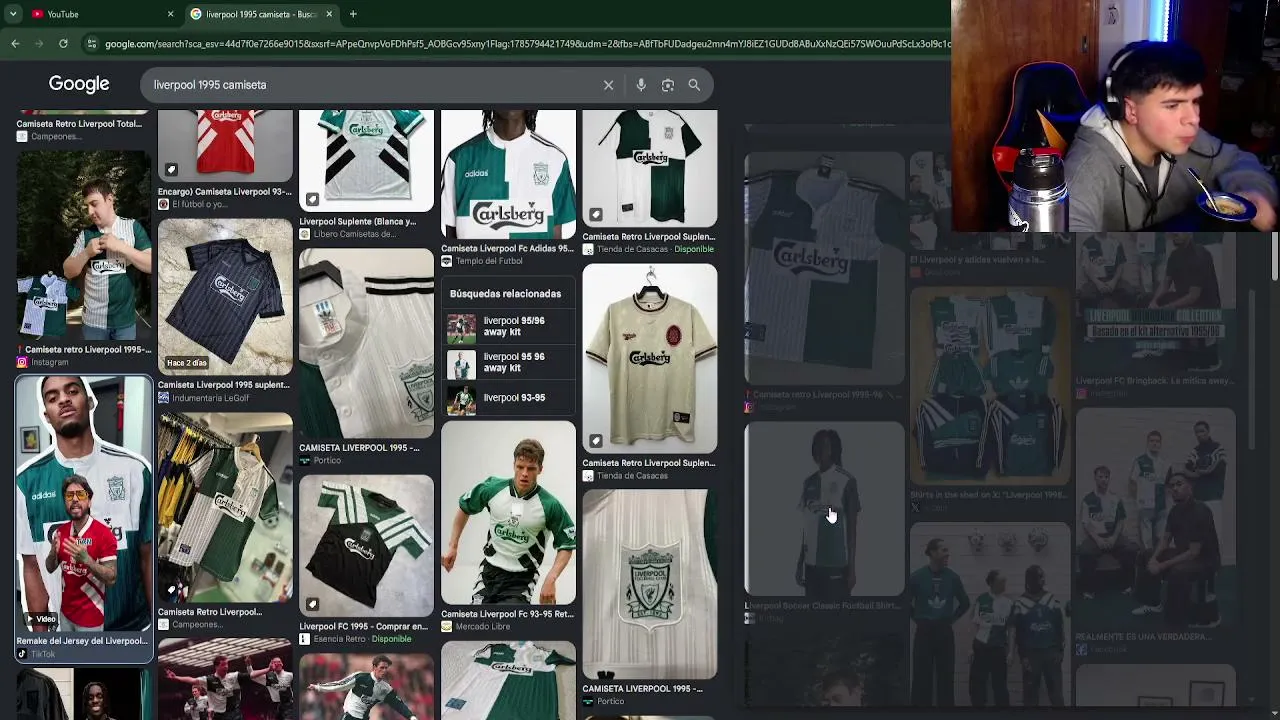Focus the browser address bar URL
Viewport: 1280px width, 720px height.
(525, 44)
